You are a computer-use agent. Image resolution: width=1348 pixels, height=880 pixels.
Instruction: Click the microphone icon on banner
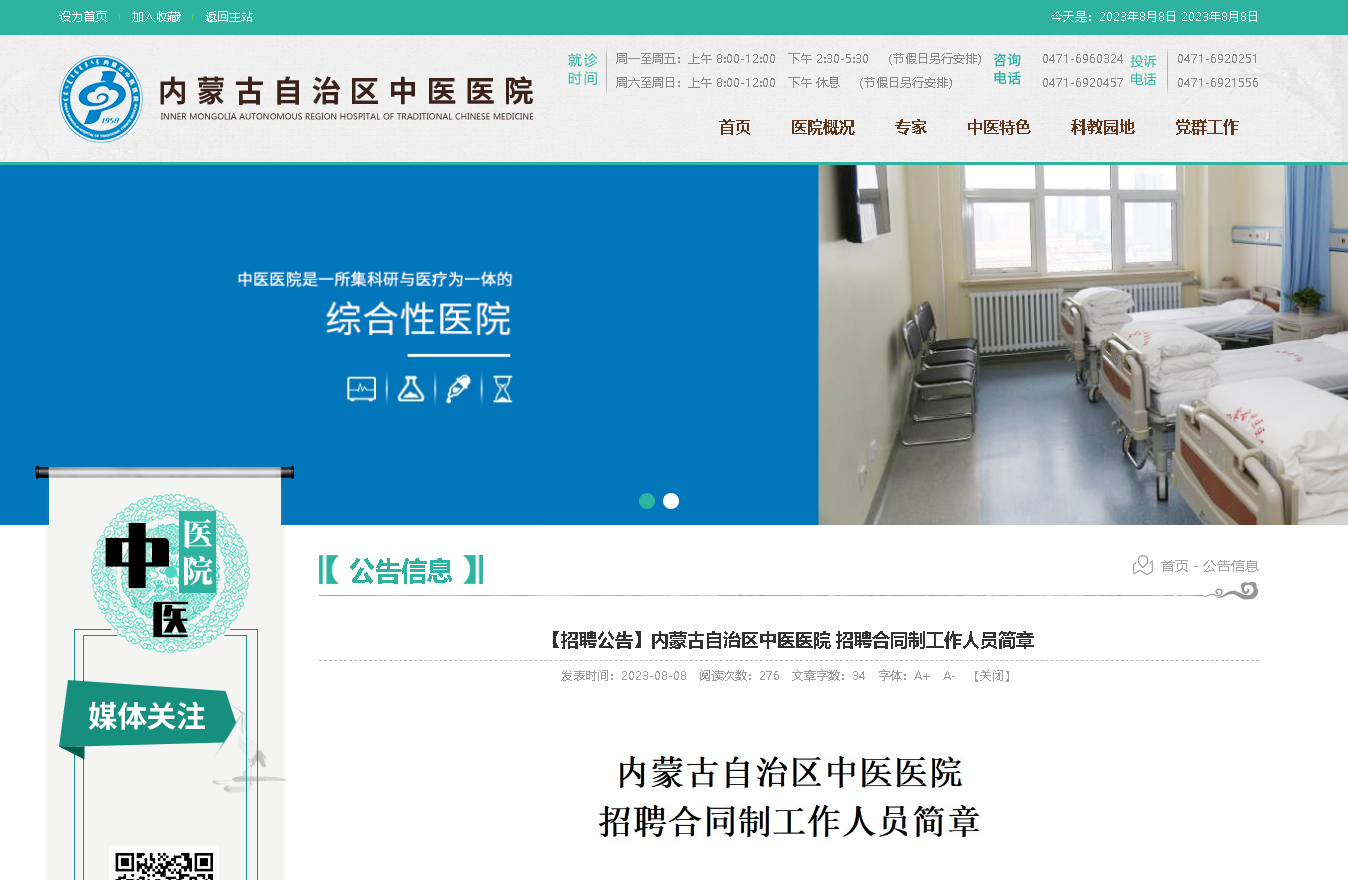coord(458,389)
